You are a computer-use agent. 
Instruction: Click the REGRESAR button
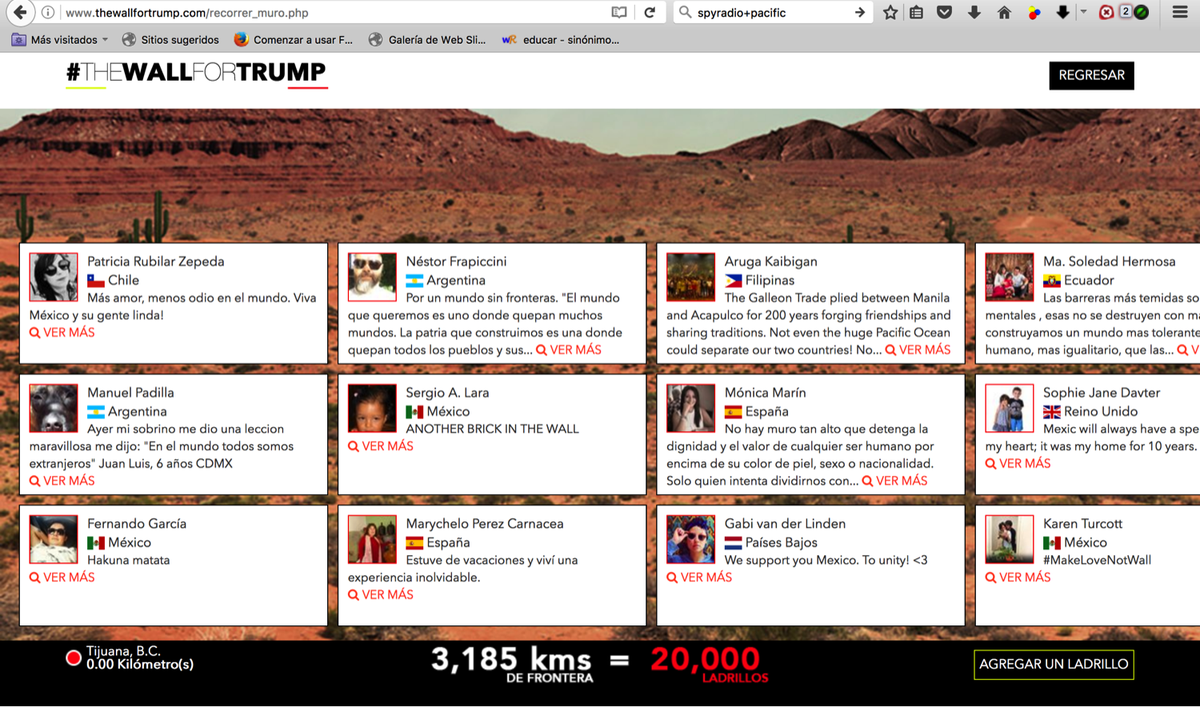[1091, 75]
